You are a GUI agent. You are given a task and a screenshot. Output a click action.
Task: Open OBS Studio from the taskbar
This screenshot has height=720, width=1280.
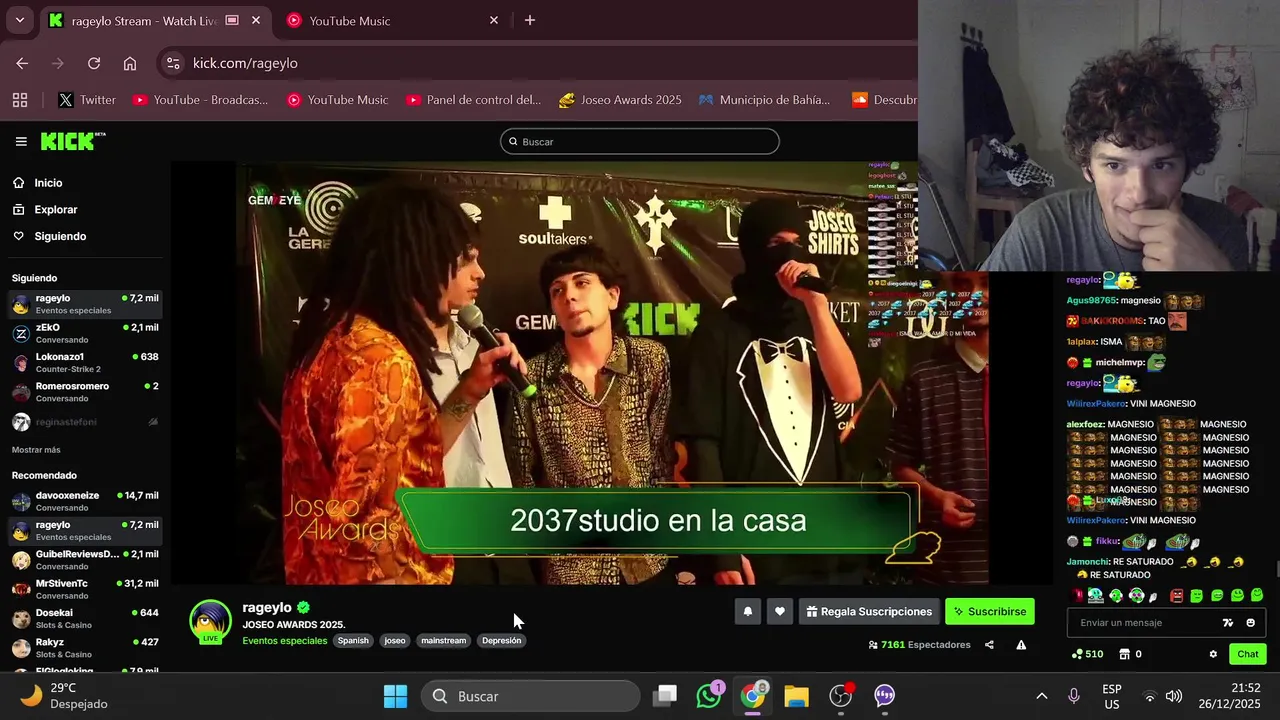pos(841,696)
